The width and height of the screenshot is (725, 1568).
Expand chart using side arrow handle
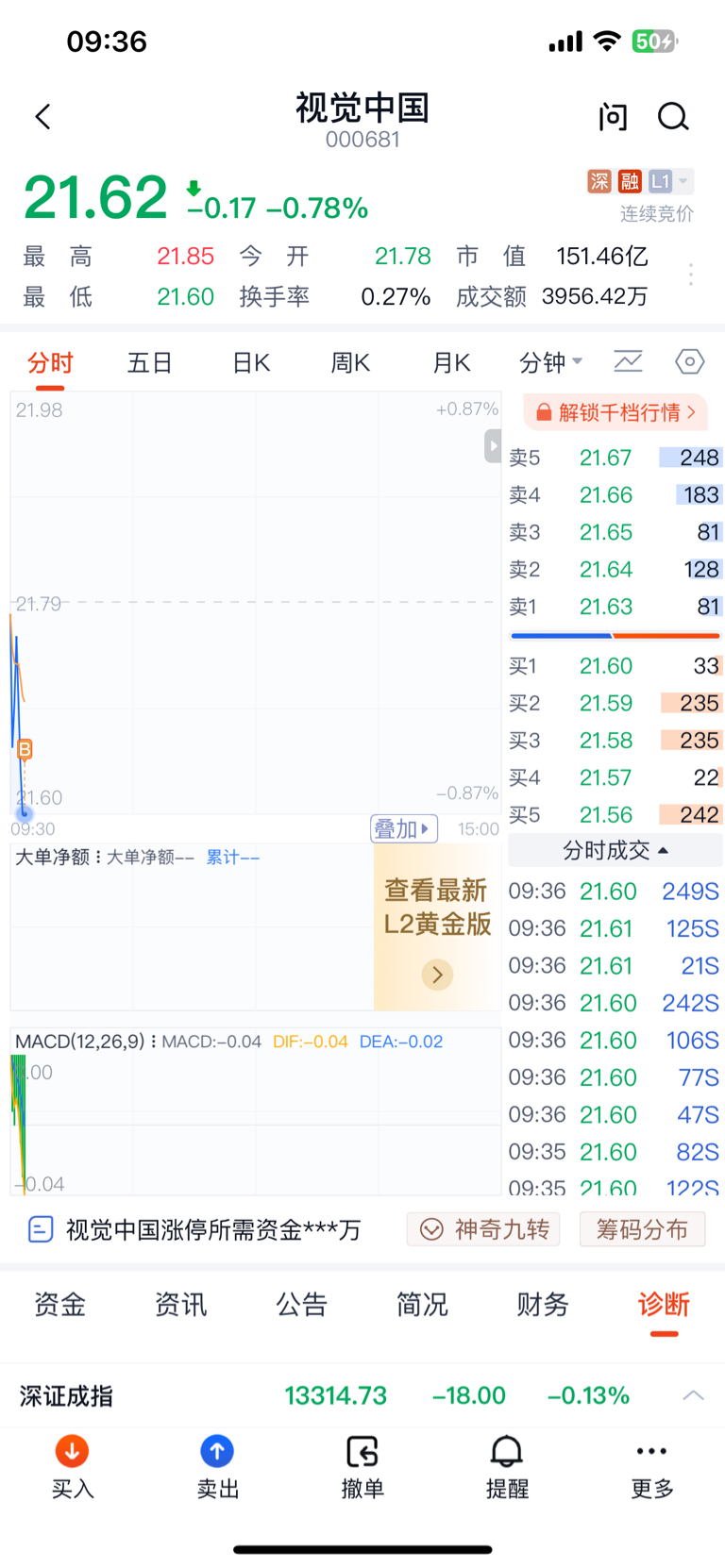click(x=493, y=445)
